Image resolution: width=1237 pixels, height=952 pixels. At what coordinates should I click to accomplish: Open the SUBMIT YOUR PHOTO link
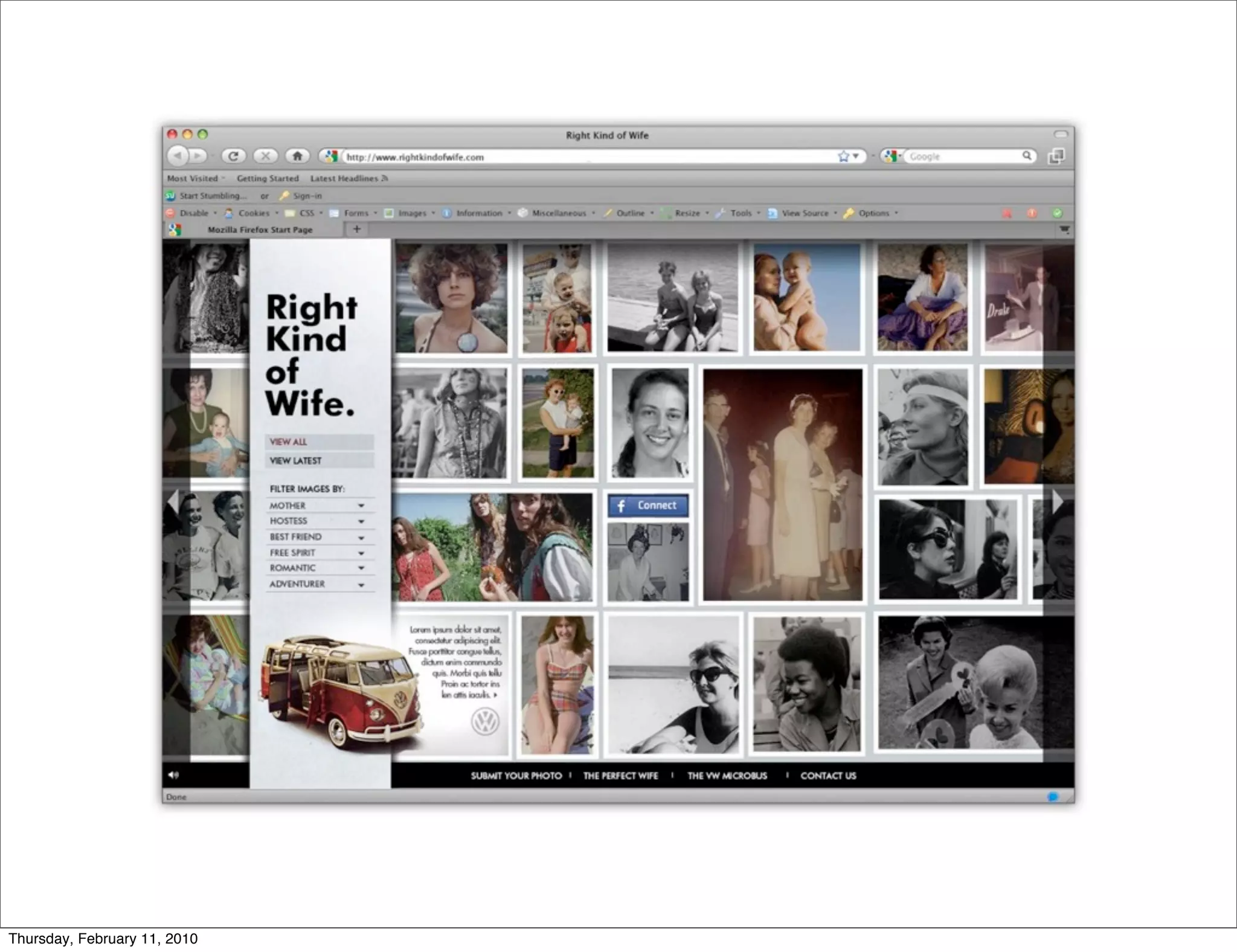516,776
